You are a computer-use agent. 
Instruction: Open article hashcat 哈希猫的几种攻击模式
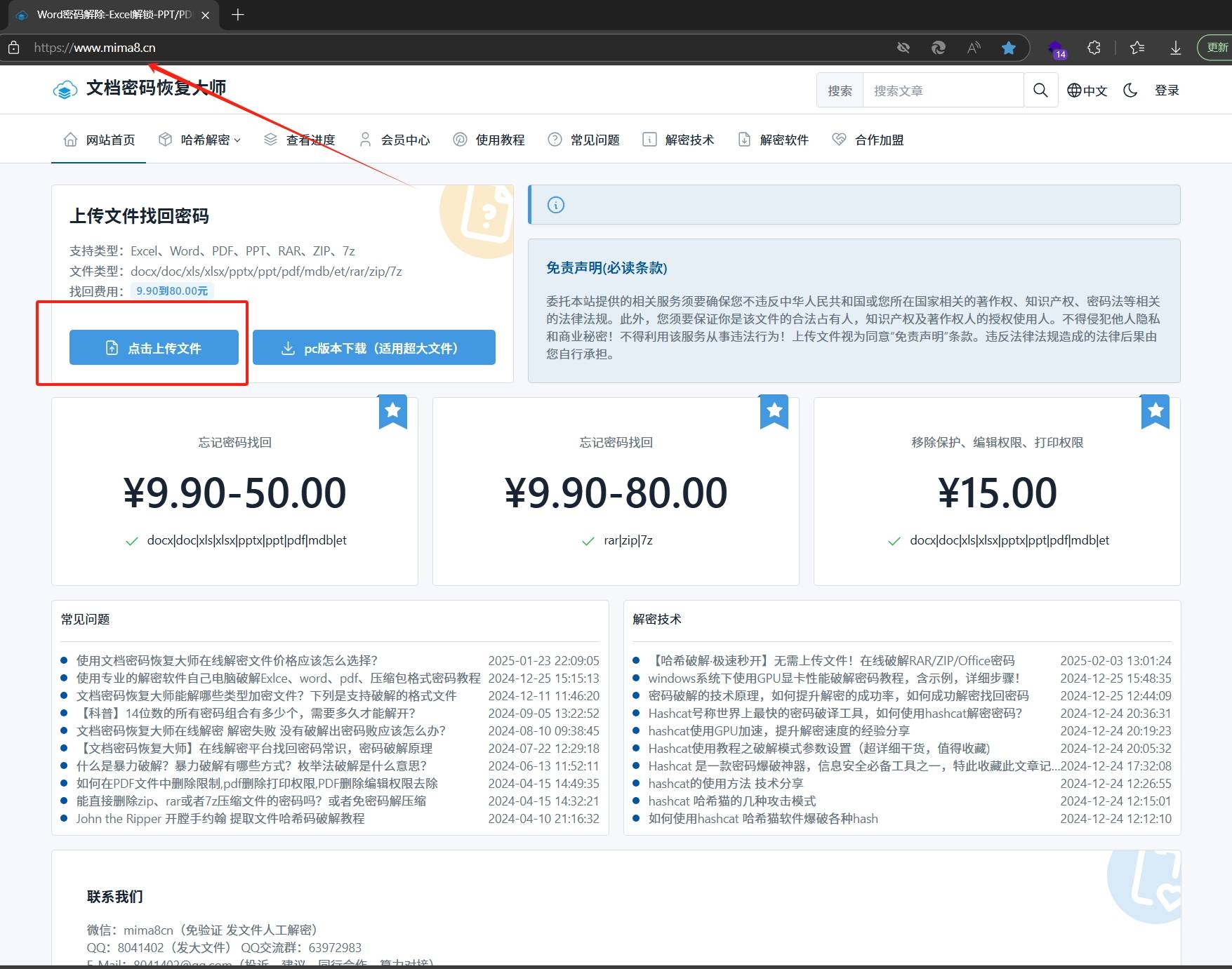coord(732,801)
